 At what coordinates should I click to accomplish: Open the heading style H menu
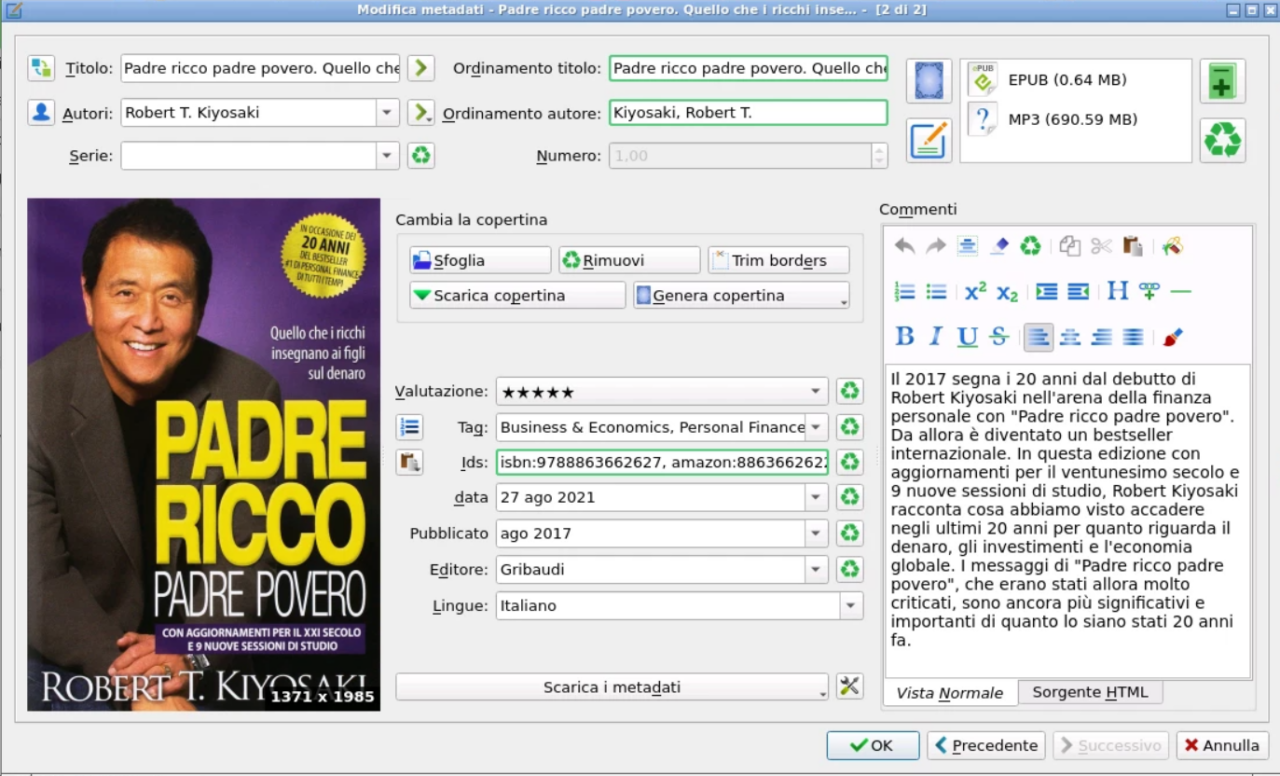1117,292
